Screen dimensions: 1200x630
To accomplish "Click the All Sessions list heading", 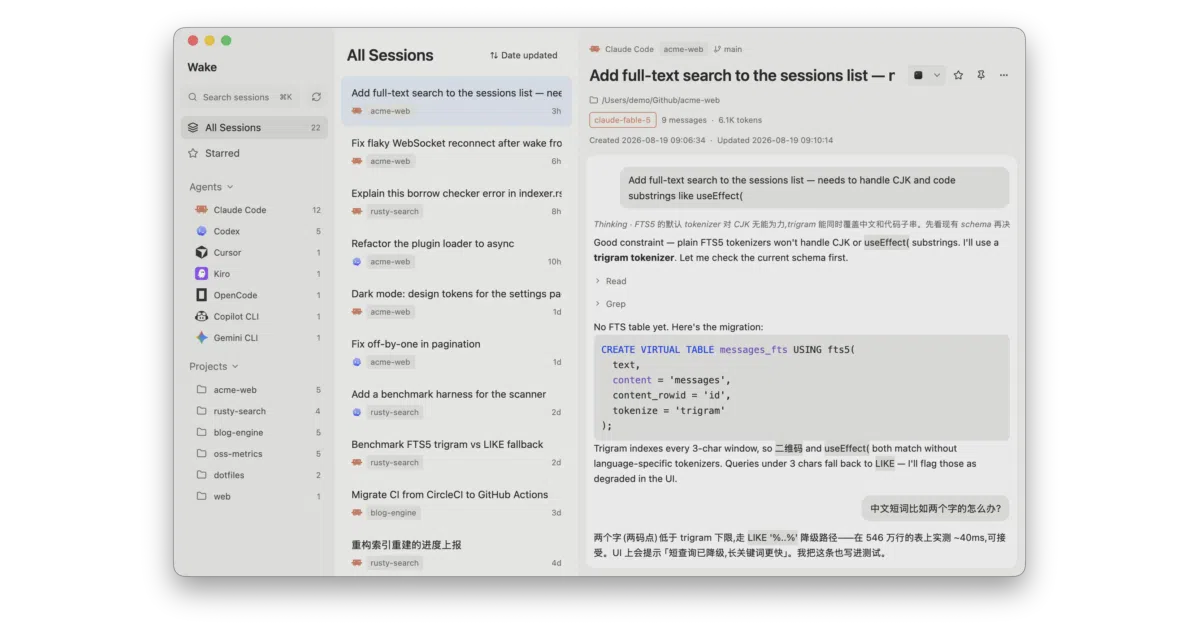I will tap(390, 55).
